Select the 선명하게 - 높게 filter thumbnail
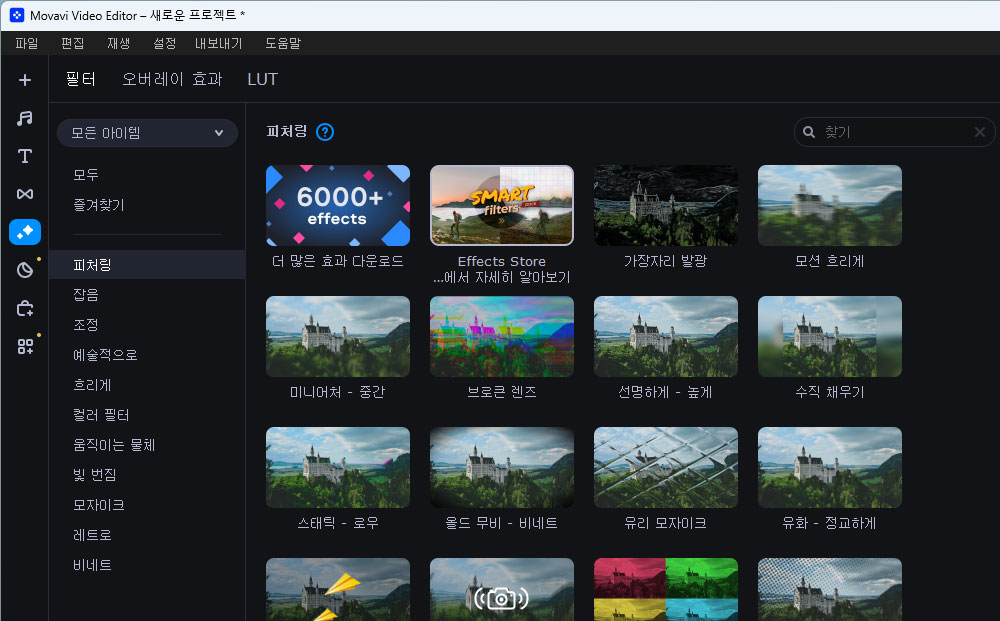1000x621 pixels. [x=666, y=336]
